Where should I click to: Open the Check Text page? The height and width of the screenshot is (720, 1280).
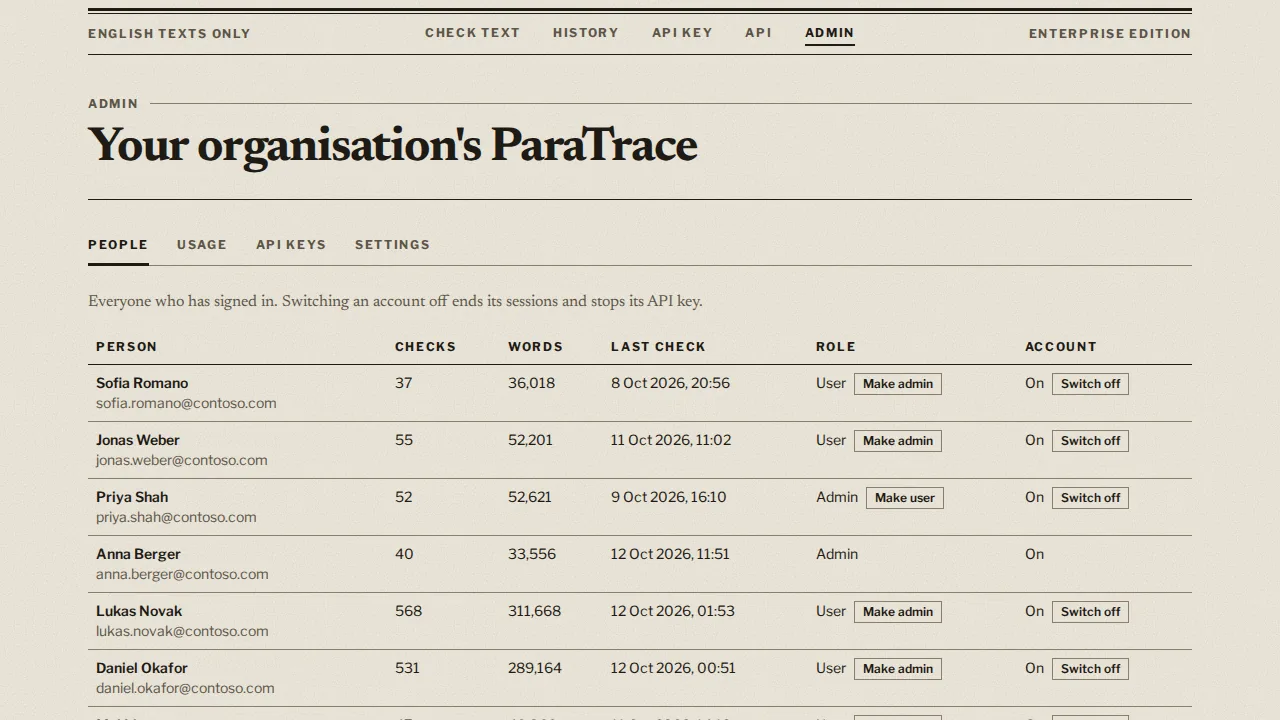[x=472, y=33]
